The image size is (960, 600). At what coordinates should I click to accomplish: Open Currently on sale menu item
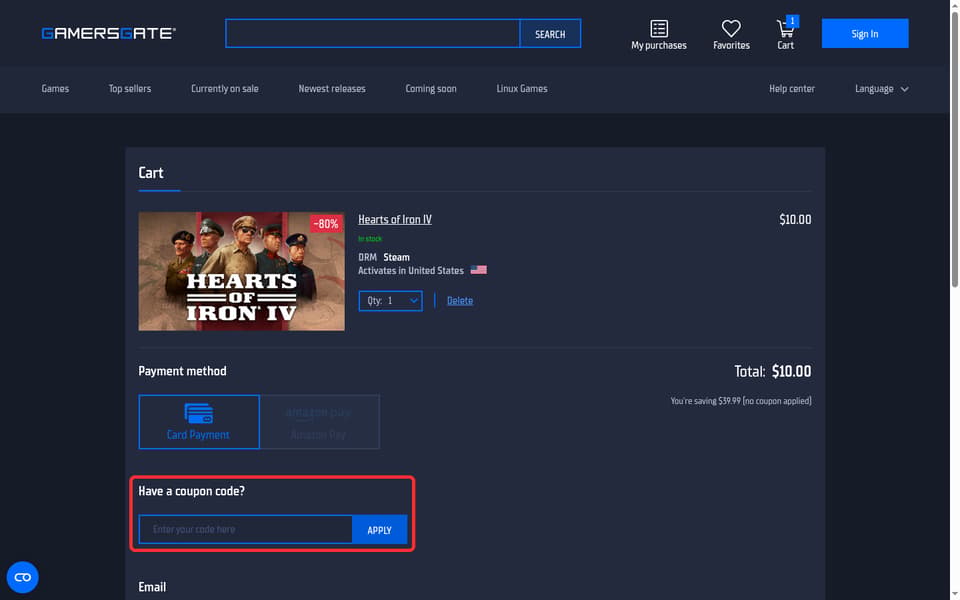225,89
